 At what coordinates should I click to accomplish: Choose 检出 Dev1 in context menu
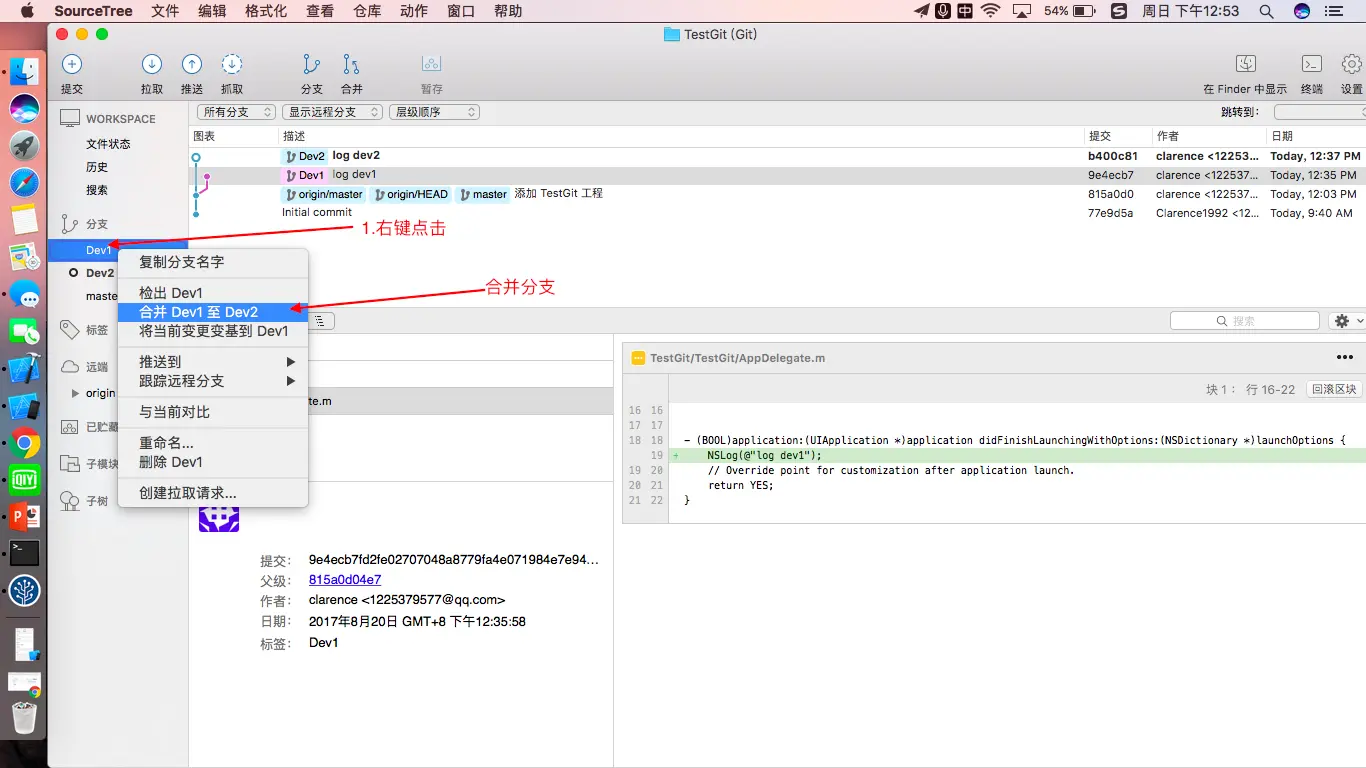point(213,293)
